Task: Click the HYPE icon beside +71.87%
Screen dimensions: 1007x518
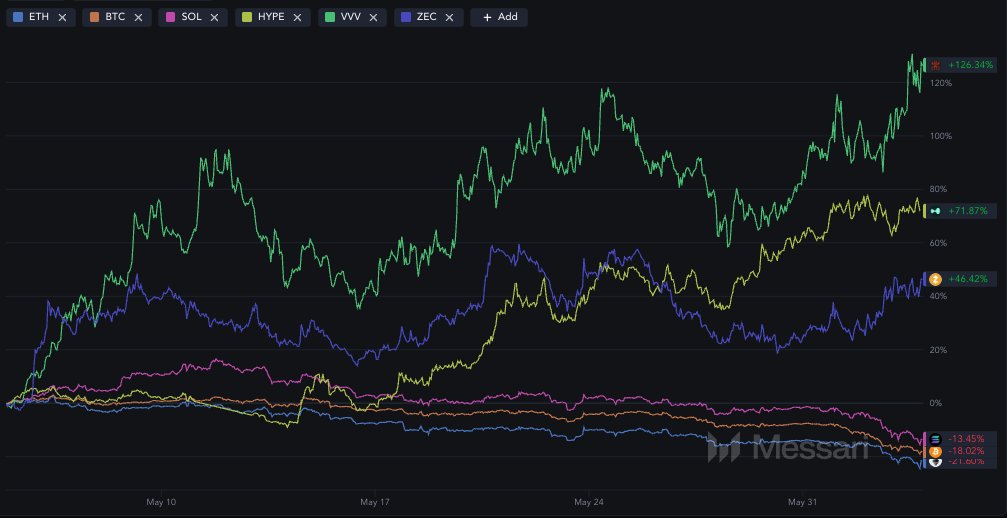Action: coord(936,211)
